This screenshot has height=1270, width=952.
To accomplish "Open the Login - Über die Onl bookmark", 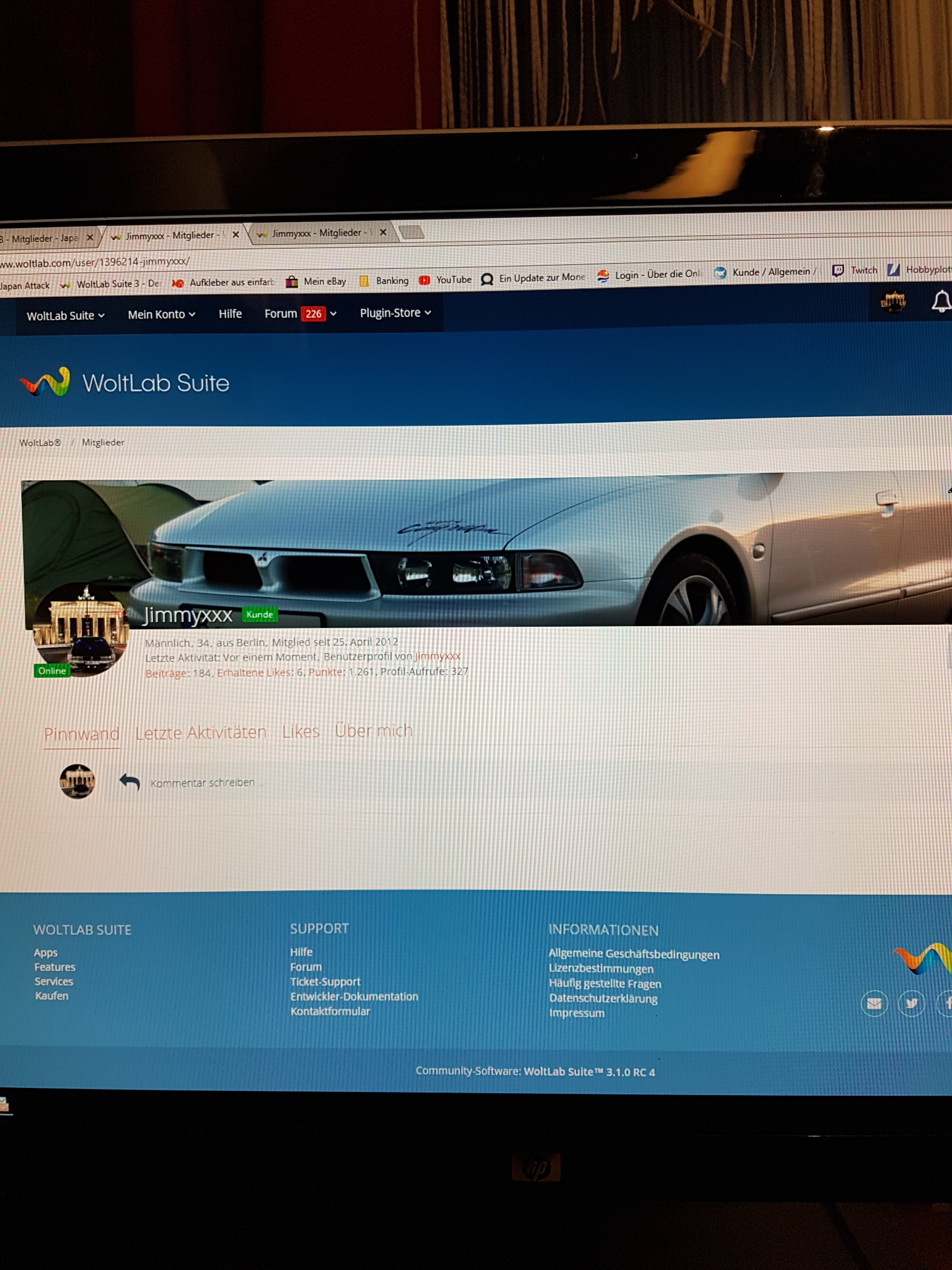I will click(x=649, y=275).
